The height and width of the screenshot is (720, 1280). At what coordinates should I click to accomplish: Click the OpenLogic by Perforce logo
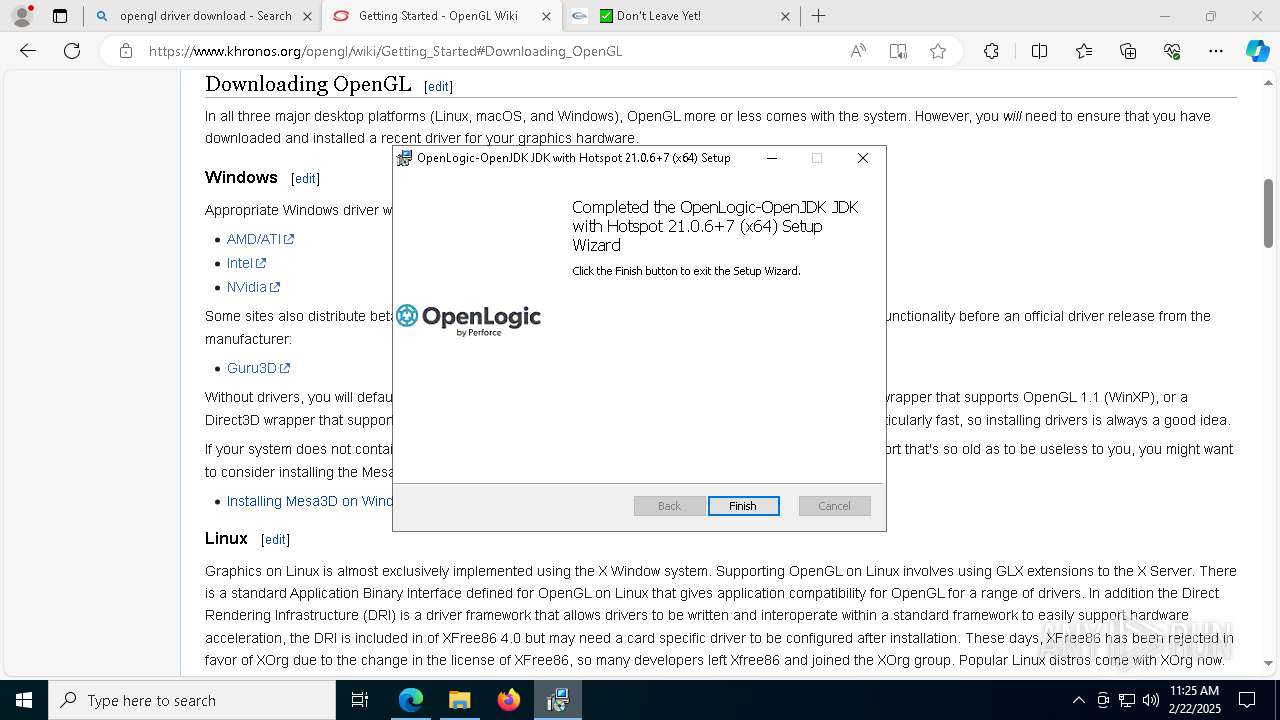pyautogui.click(x=468, y=319)
